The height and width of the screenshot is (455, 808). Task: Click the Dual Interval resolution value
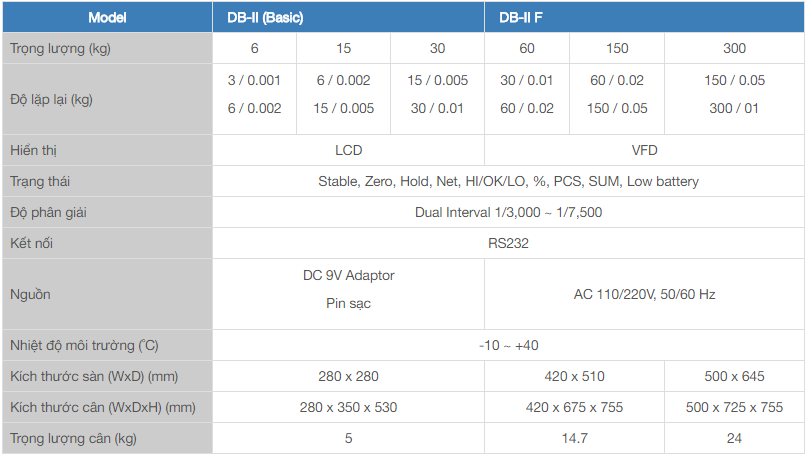[x=508, y=212]
